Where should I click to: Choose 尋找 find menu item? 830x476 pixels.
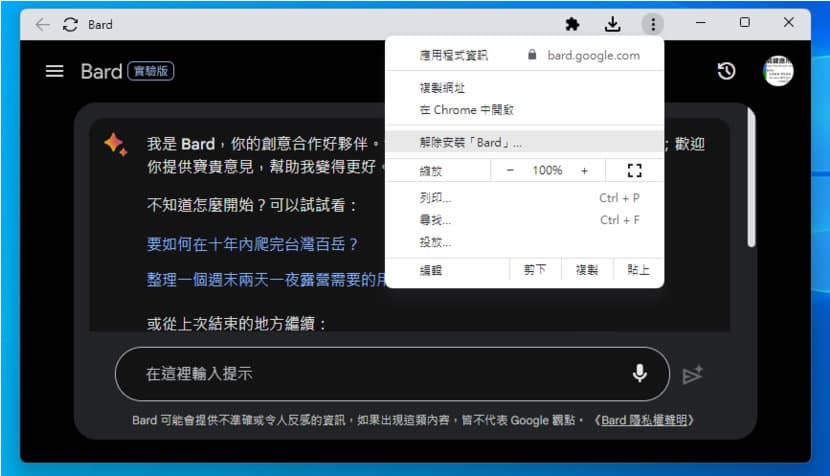click(x=524, y=220)
